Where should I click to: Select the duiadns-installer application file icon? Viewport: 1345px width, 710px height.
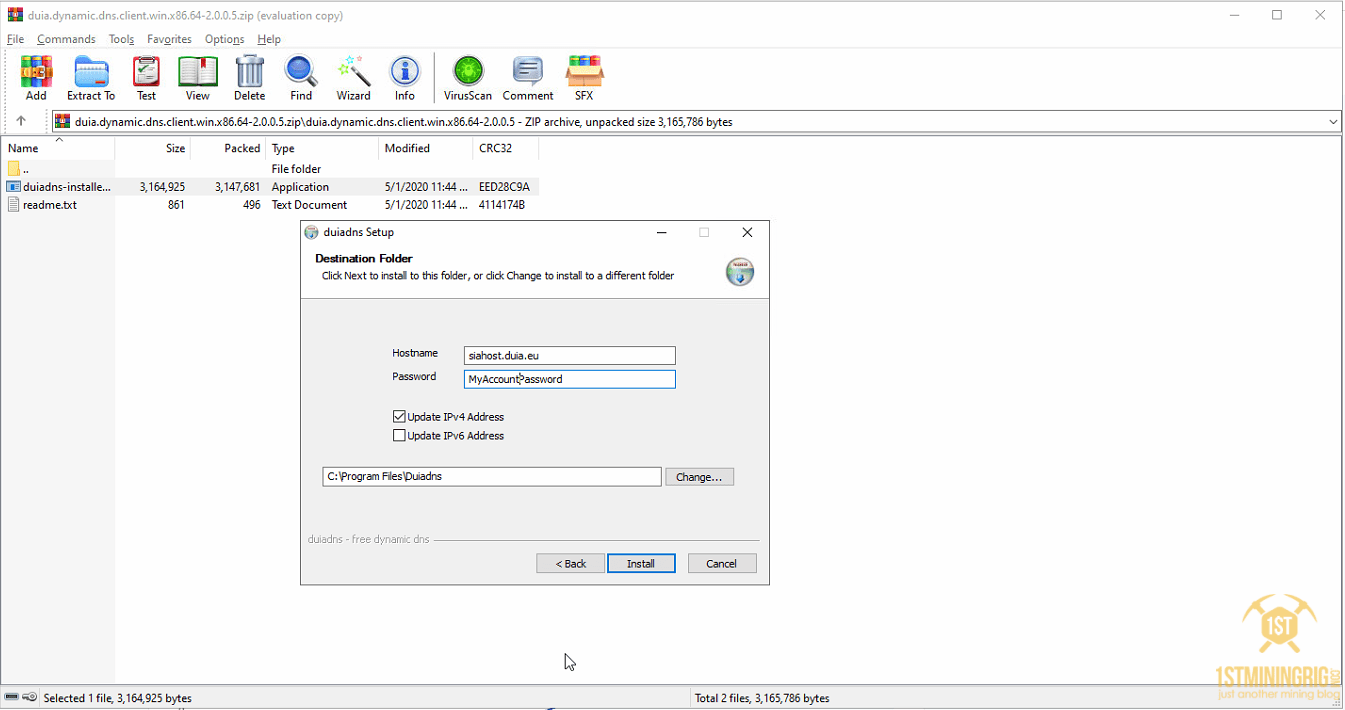click(14, 187)
